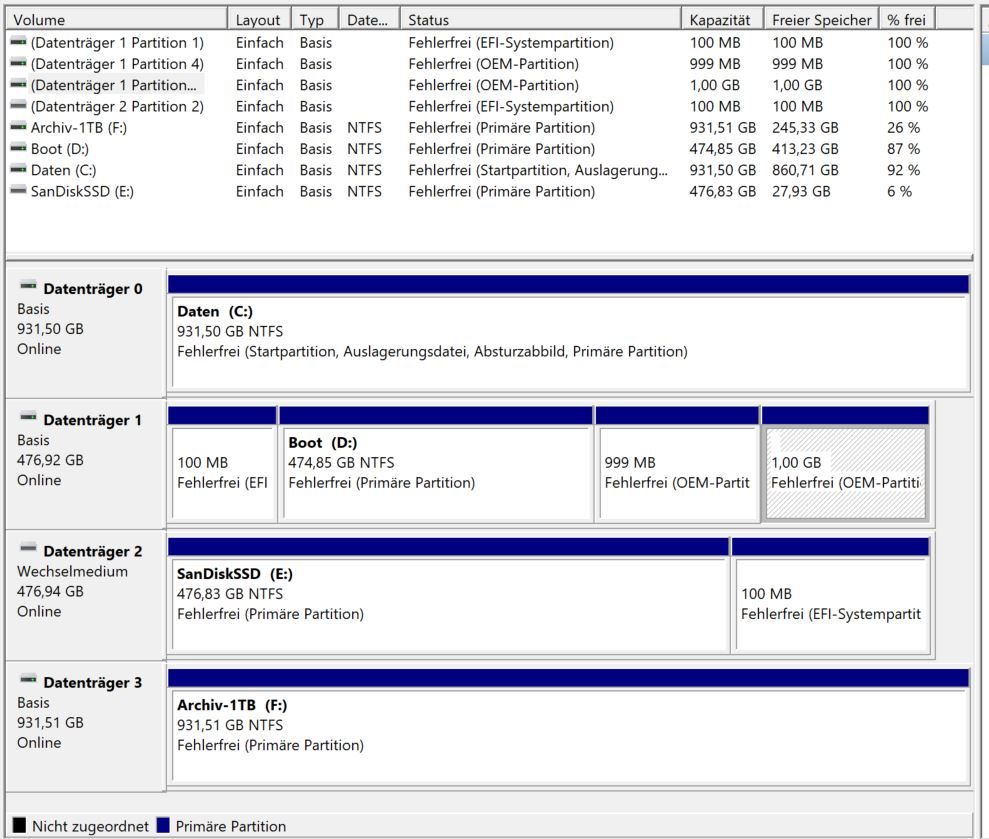
Task: Click the drive icon of the Daten (C:) list row
Action: pos(19,170)
